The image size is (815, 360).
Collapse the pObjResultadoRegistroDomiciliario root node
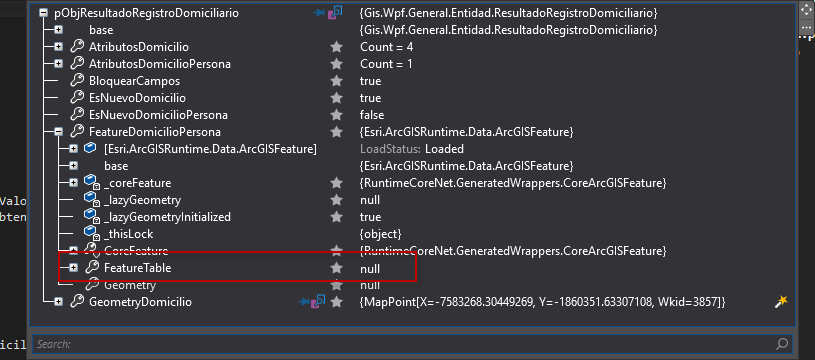(x=44, y=14)
